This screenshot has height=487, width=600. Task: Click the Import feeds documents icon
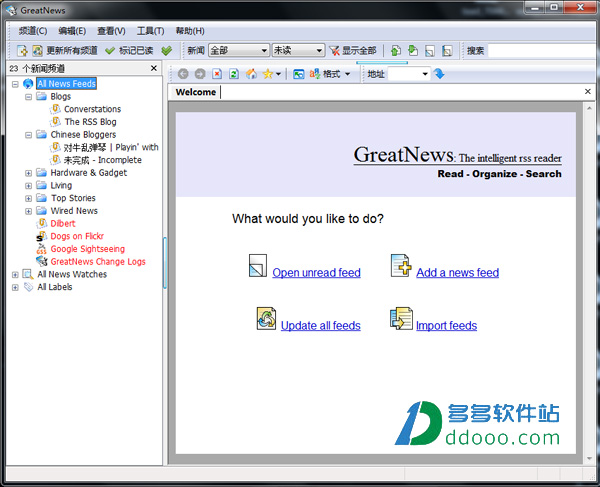(x=401, y=318)
